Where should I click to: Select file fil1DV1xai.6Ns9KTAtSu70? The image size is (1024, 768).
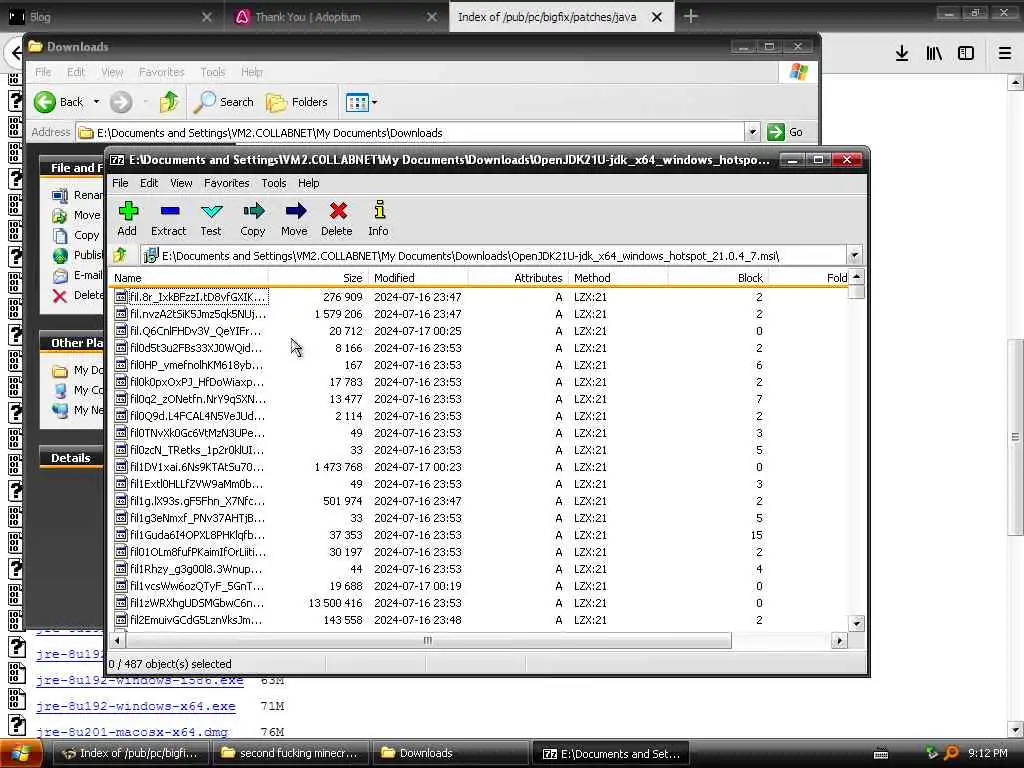point(189,467)
